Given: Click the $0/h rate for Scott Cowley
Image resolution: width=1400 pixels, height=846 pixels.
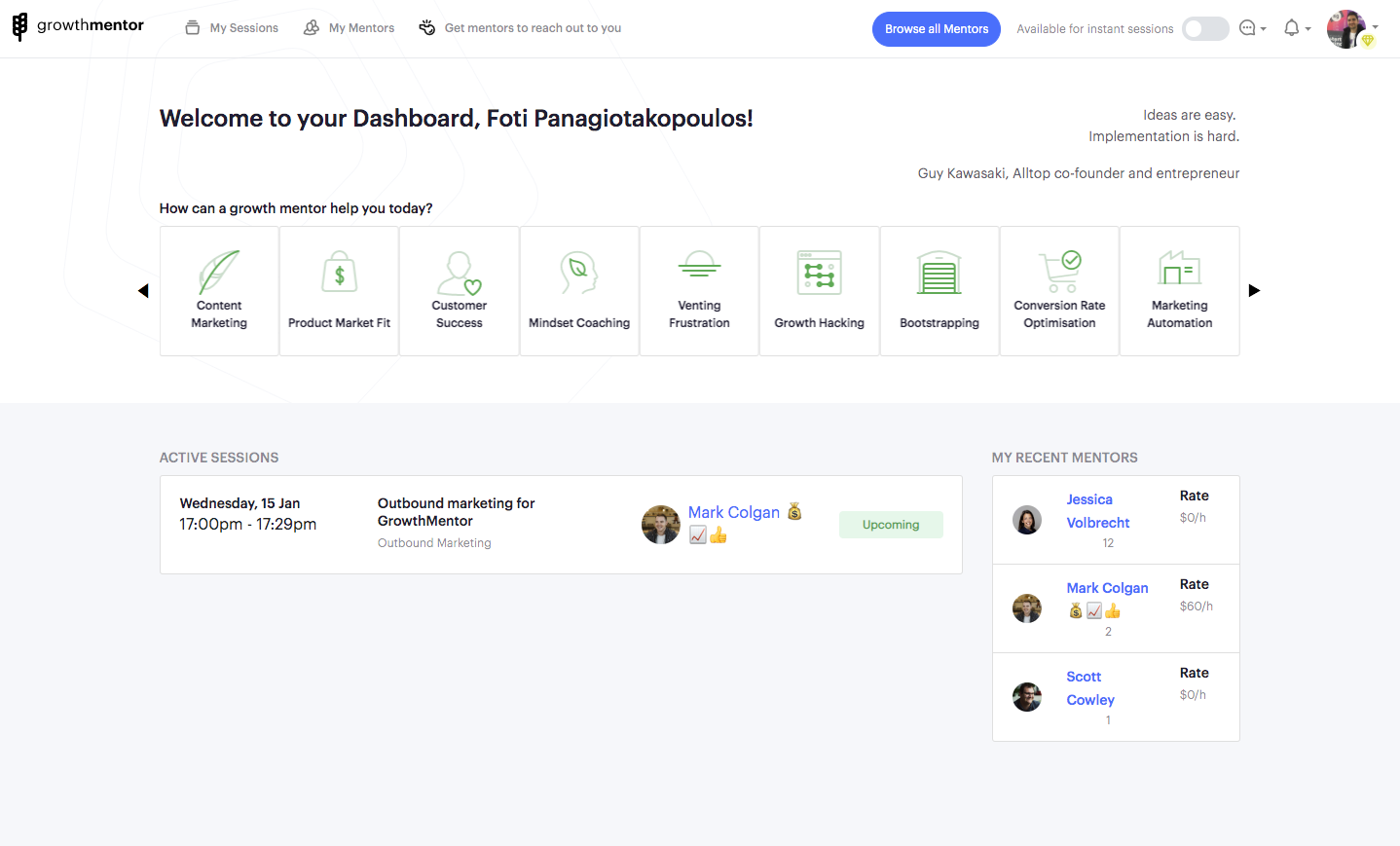Looking at the screenshot, I should coord(1193,694).
